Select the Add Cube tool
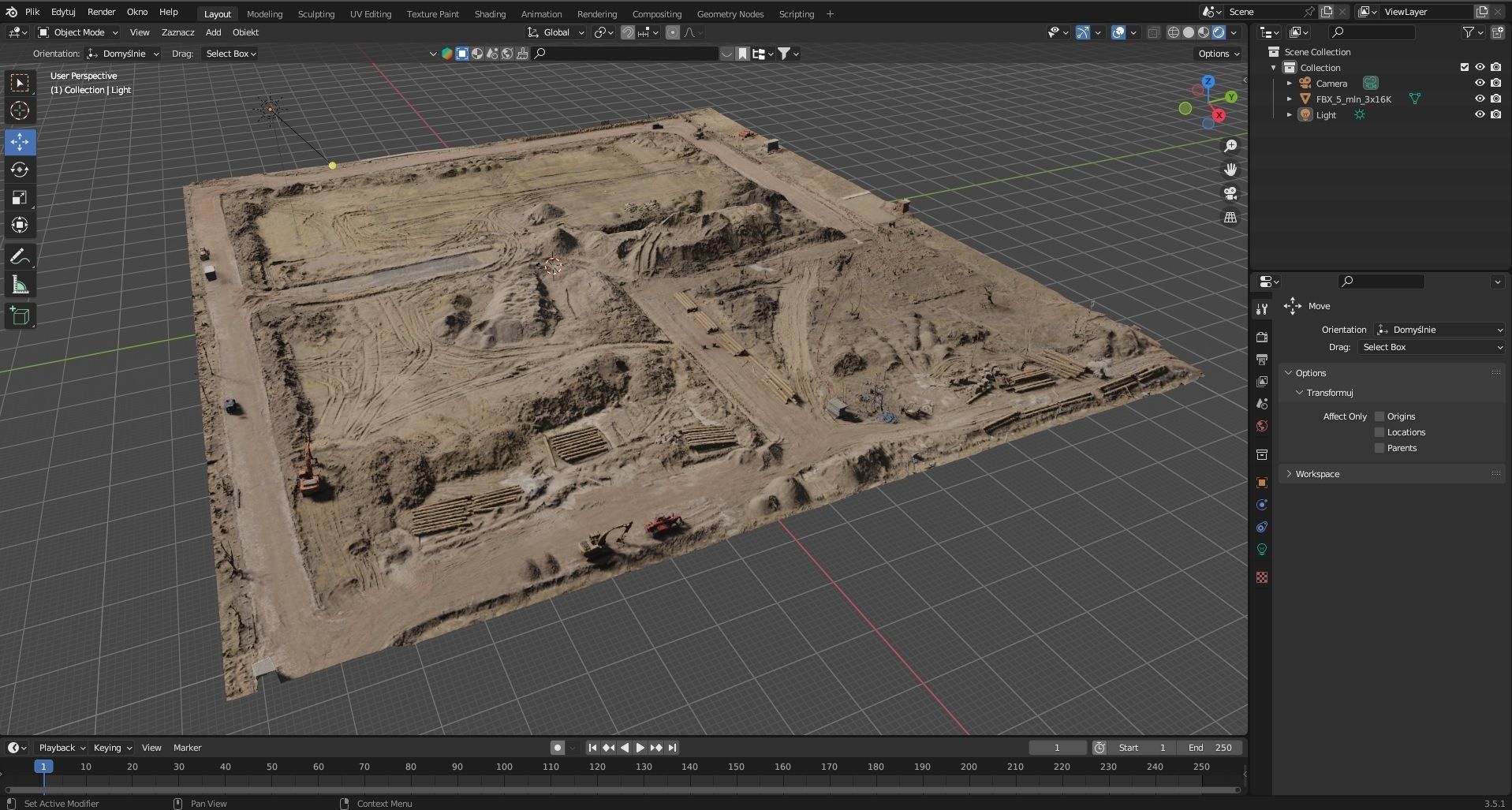This screenshot has height=810, width=1512. 20,316
